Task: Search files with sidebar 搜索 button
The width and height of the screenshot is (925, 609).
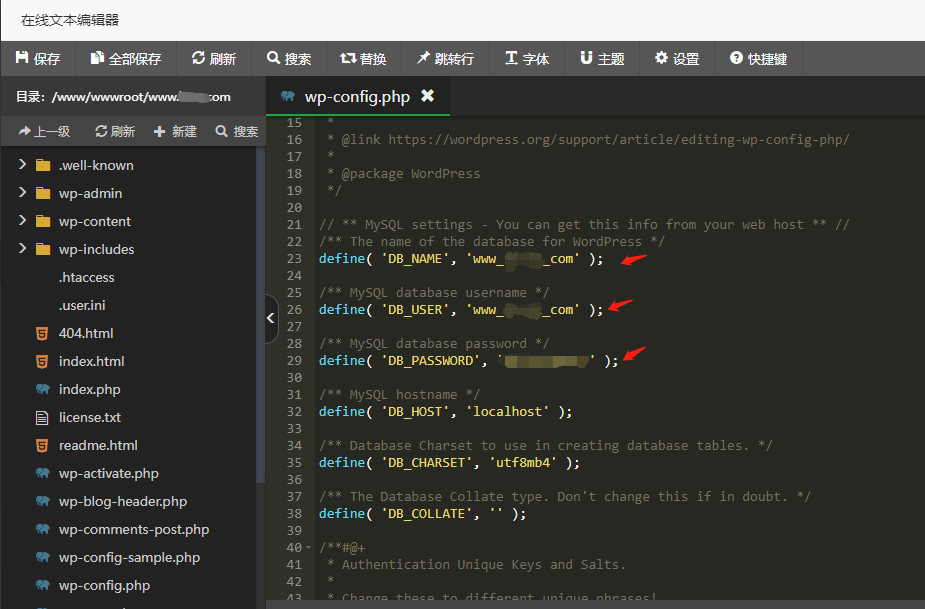Action: click(x=237, y=131)
